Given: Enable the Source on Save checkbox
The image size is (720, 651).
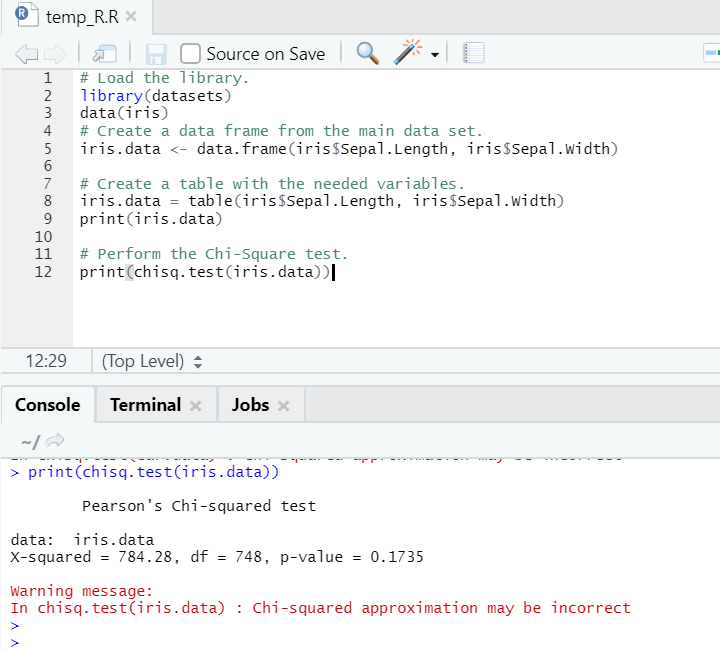Looking at the screenshot, I should [x=190, y=54].
